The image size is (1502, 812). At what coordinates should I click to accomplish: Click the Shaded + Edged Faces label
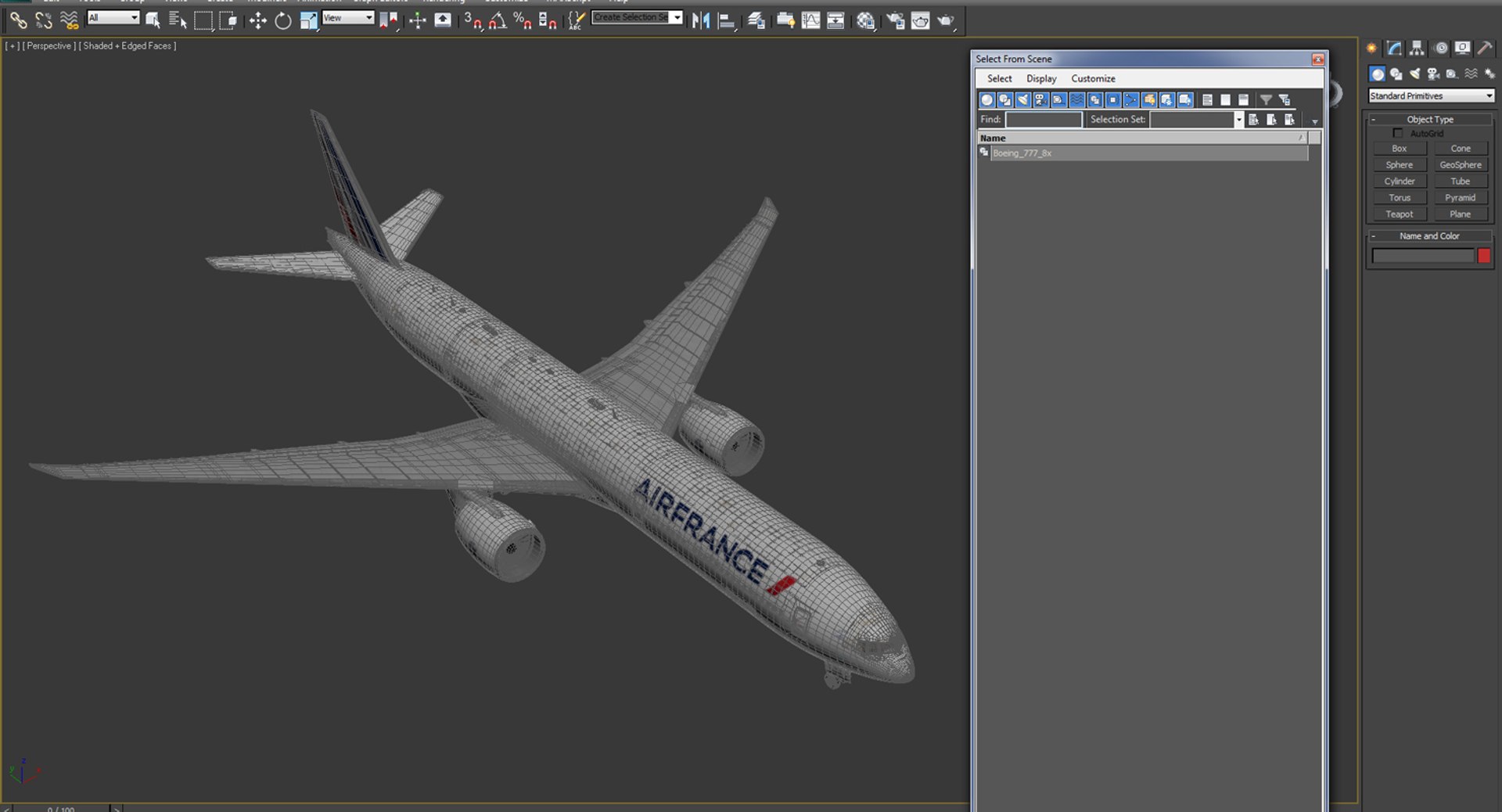[128, 46]
